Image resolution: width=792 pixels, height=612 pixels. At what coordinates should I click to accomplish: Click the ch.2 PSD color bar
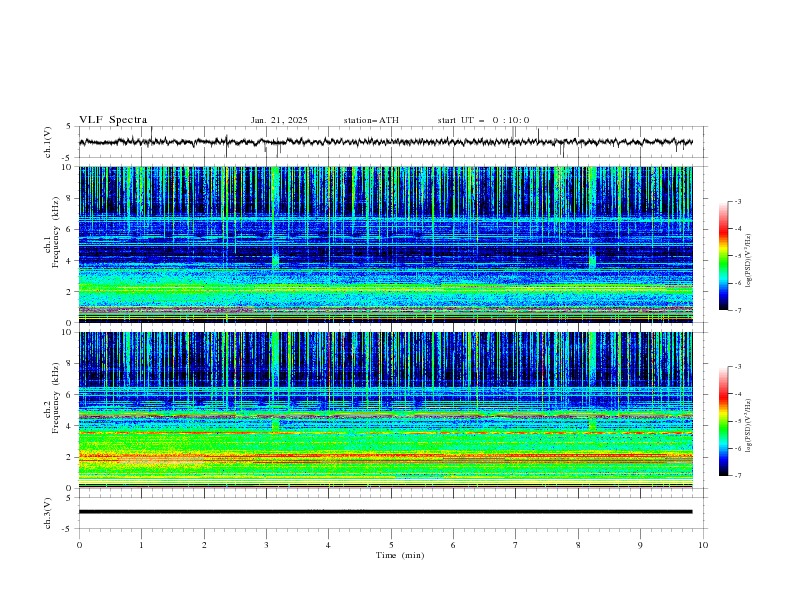point(724,421)
